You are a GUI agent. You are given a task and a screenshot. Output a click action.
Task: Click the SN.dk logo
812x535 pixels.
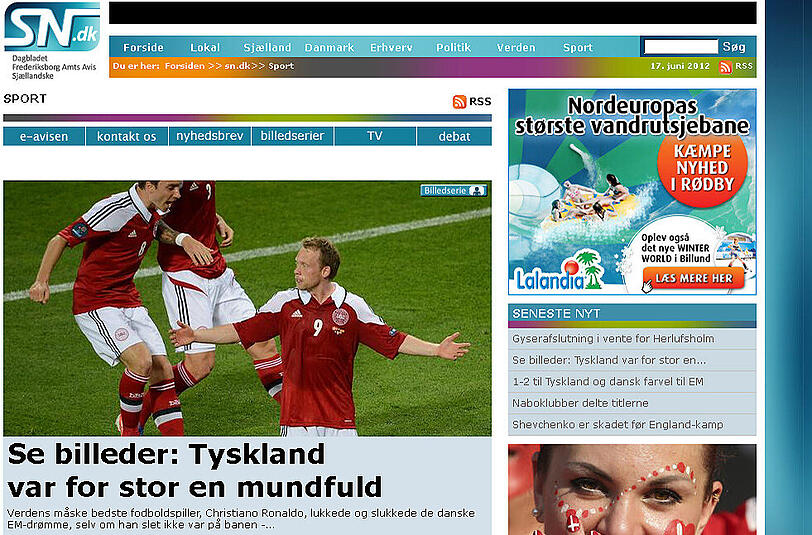[52, 26]
